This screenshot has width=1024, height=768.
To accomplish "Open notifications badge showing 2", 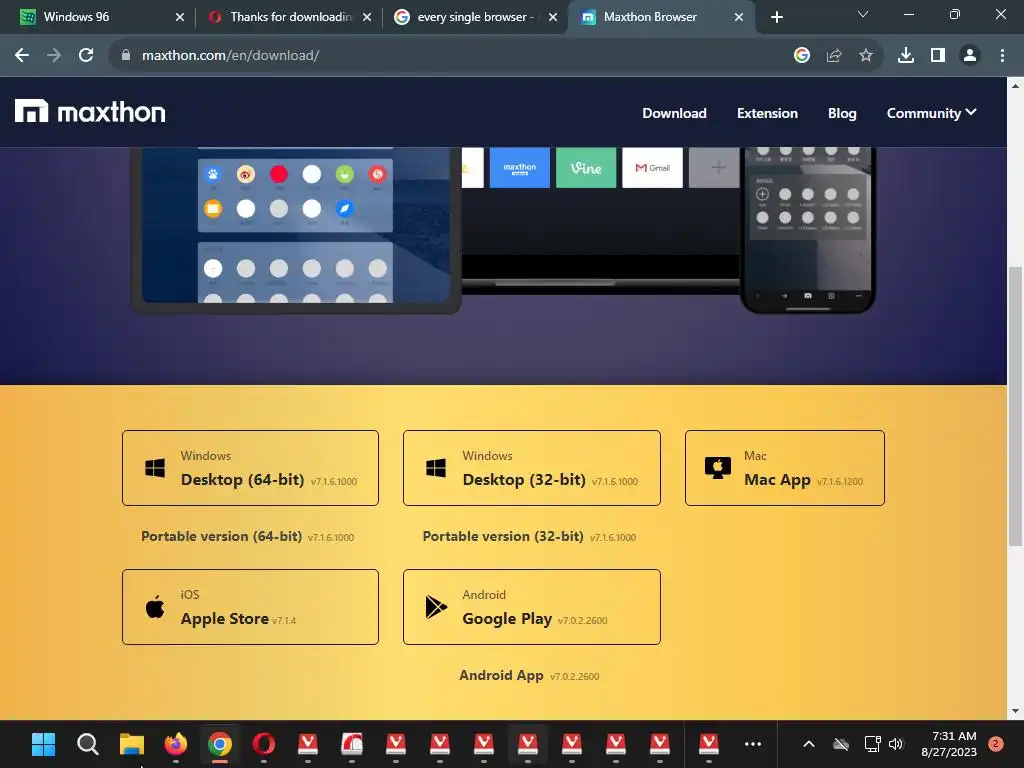I will 996,744.
